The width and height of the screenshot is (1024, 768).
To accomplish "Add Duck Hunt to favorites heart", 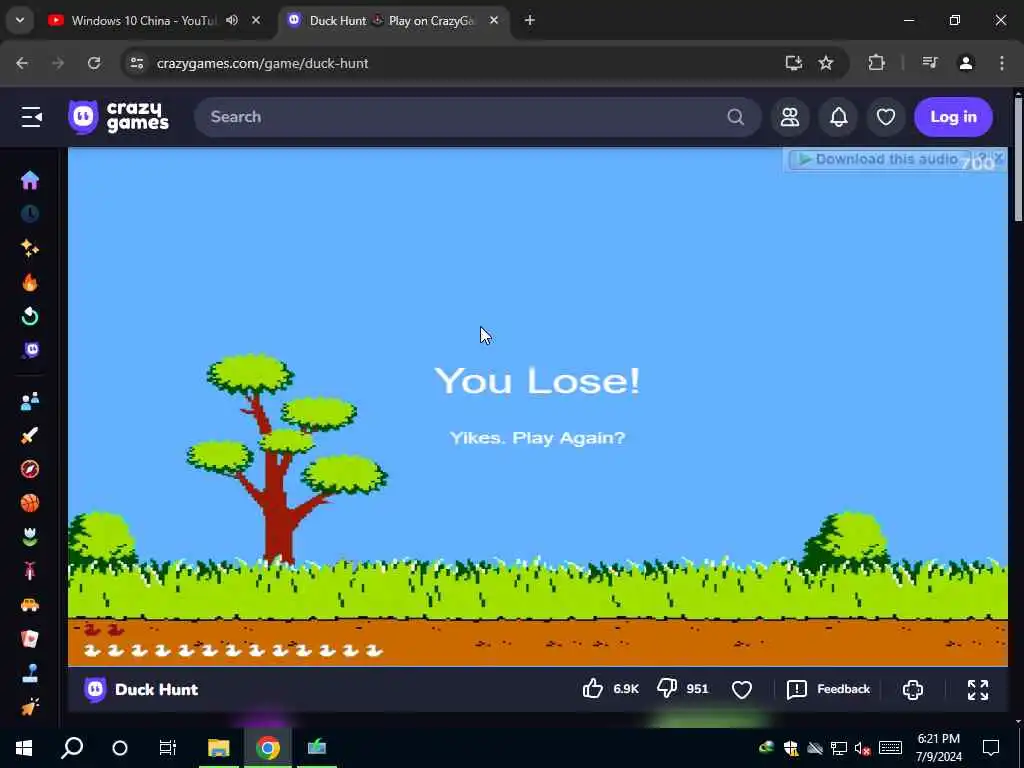I will pos(742,690).
